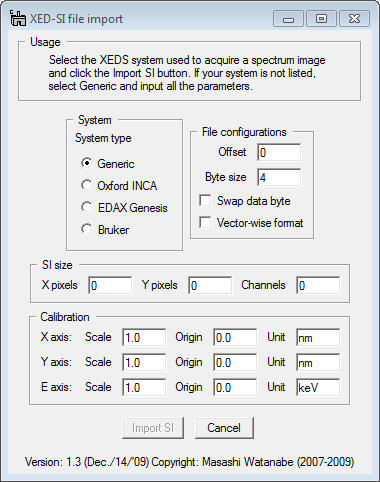The width and height of the screenshot is (380, 482).
Task: Minimize the XED-SI file import window
Action: 288,19
